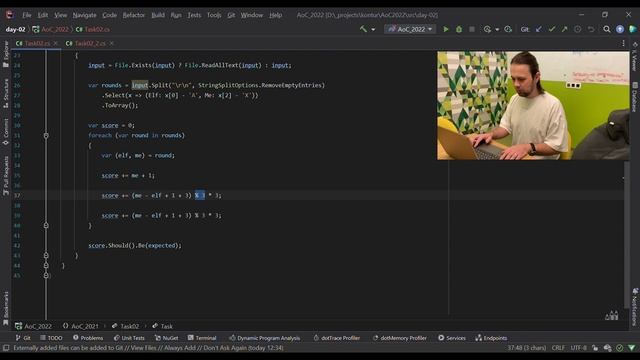640x360 pixels.
Task: Click the JetBrains toolbox icon at toolbar end
Action: coord(633,29)
